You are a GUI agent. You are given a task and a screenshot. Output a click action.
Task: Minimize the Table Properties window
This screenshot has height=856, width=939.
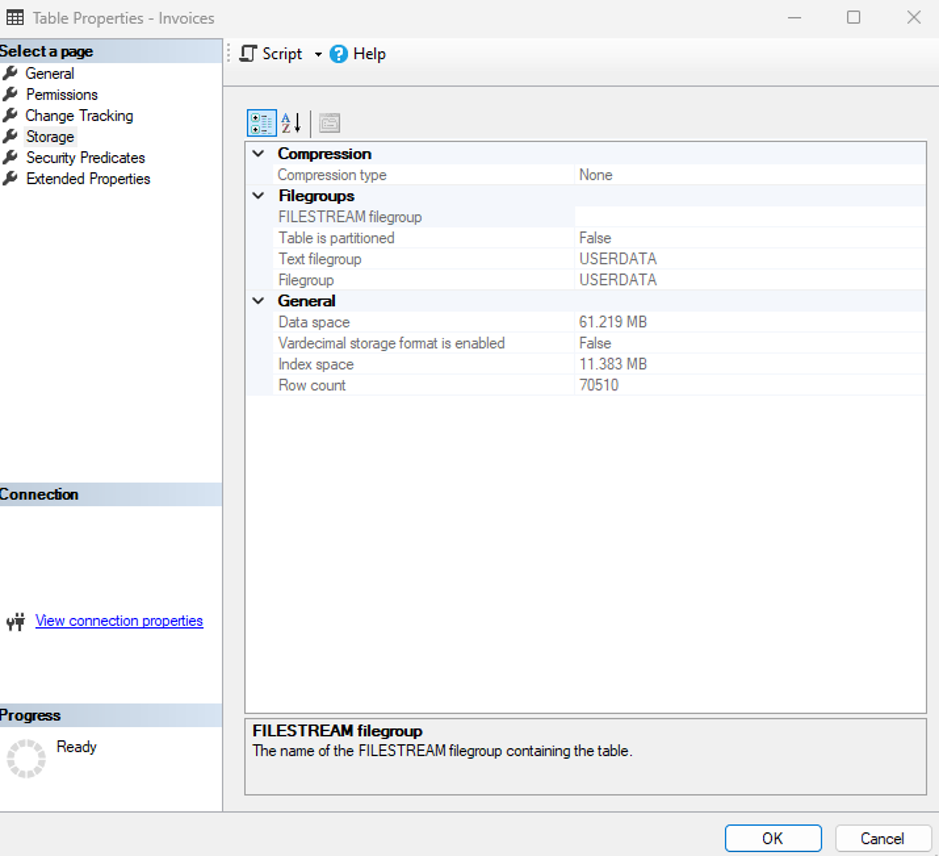pos(794,17)
